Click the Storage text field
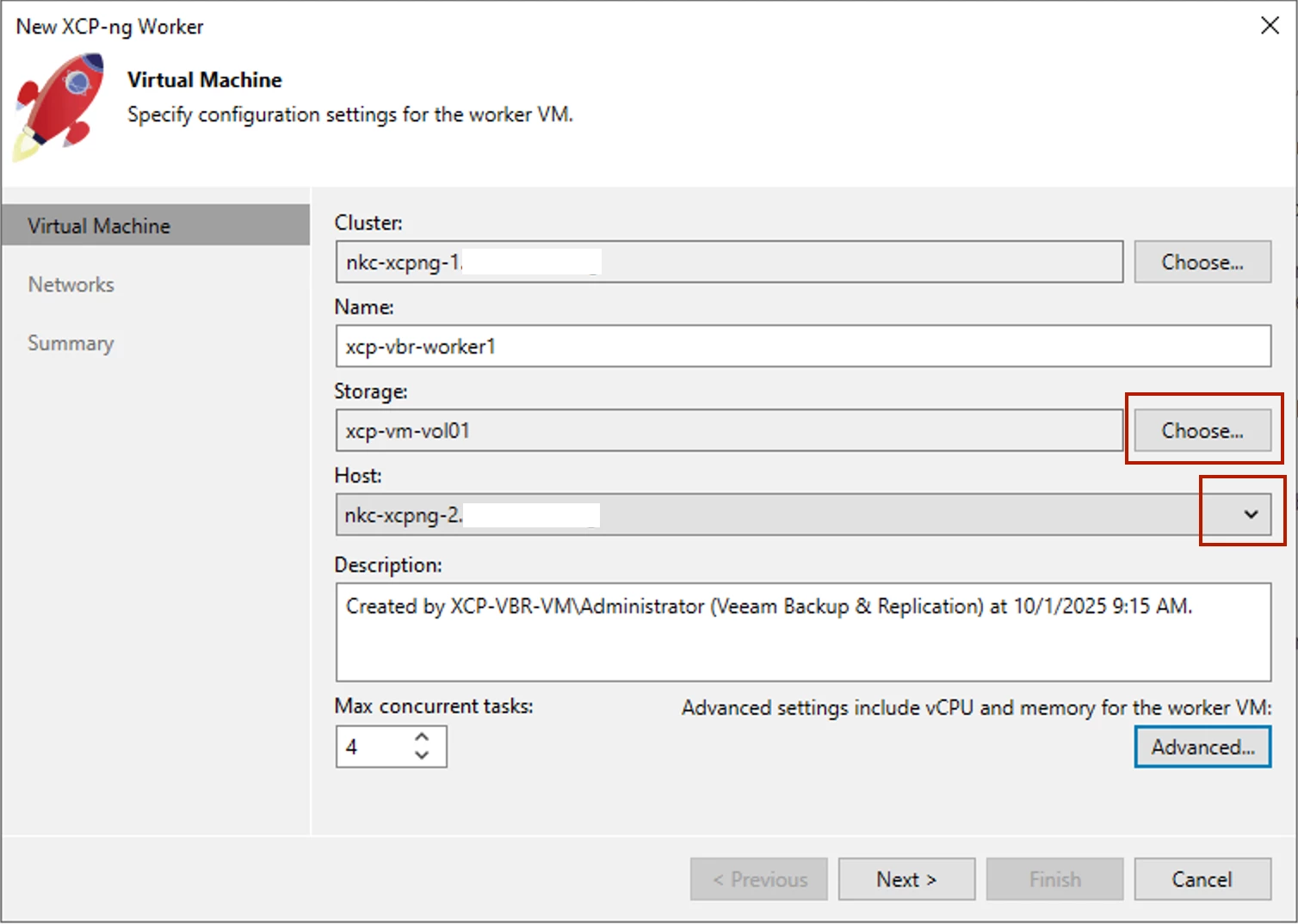This screenshot has height=924, width=1298. (x=728, y=431)
